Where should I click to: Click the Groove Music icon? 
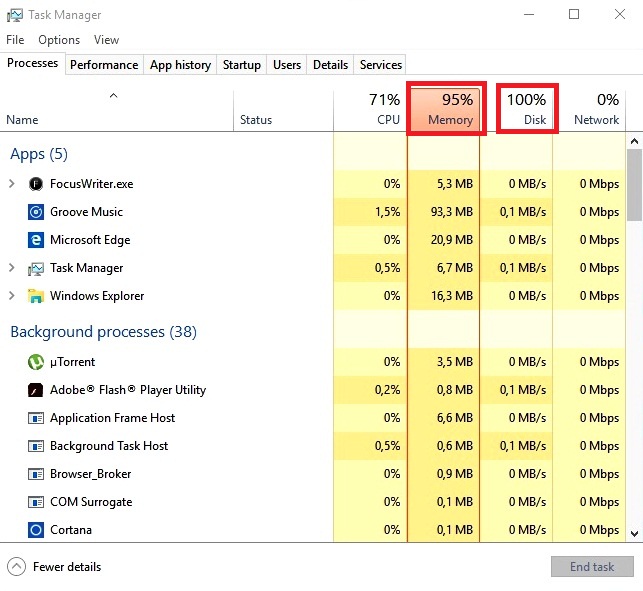(x=36, y=212)
